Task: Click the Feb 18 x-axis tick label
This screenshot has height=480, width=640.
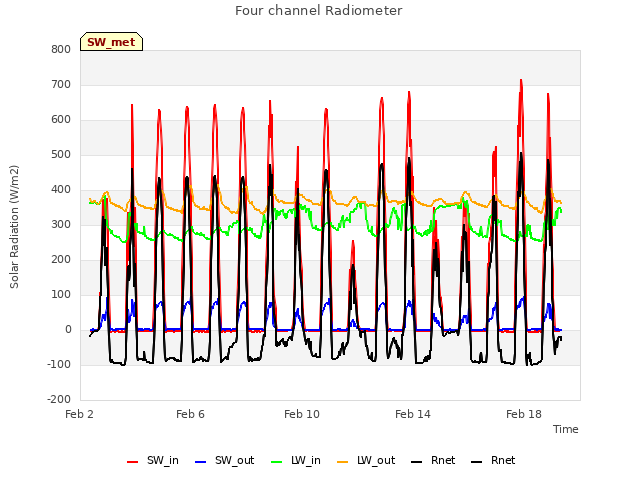Action: (524, 414)
